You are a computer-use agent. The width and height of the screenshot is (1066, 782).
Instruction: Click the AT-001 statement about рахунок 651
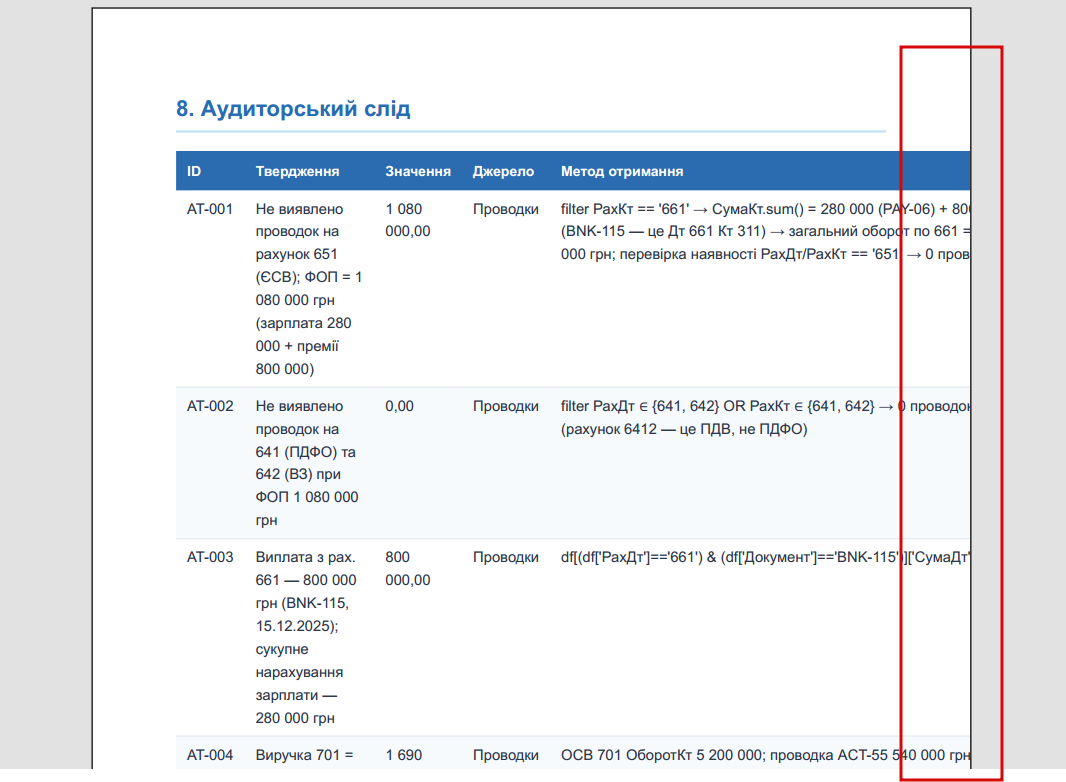click(x=309, y=289)
